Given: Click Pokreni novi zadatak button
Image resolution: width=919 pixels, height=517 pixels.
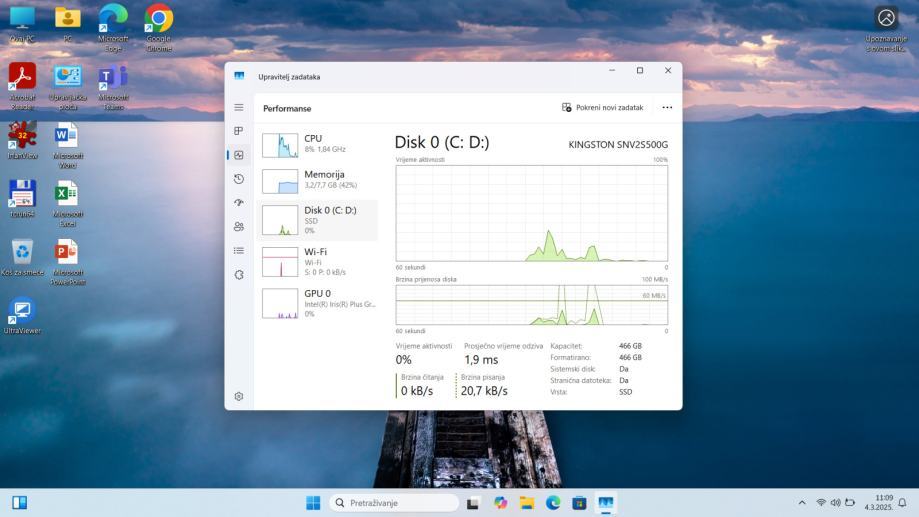Looking at the screenshot, I should click(x=603, y=107).
